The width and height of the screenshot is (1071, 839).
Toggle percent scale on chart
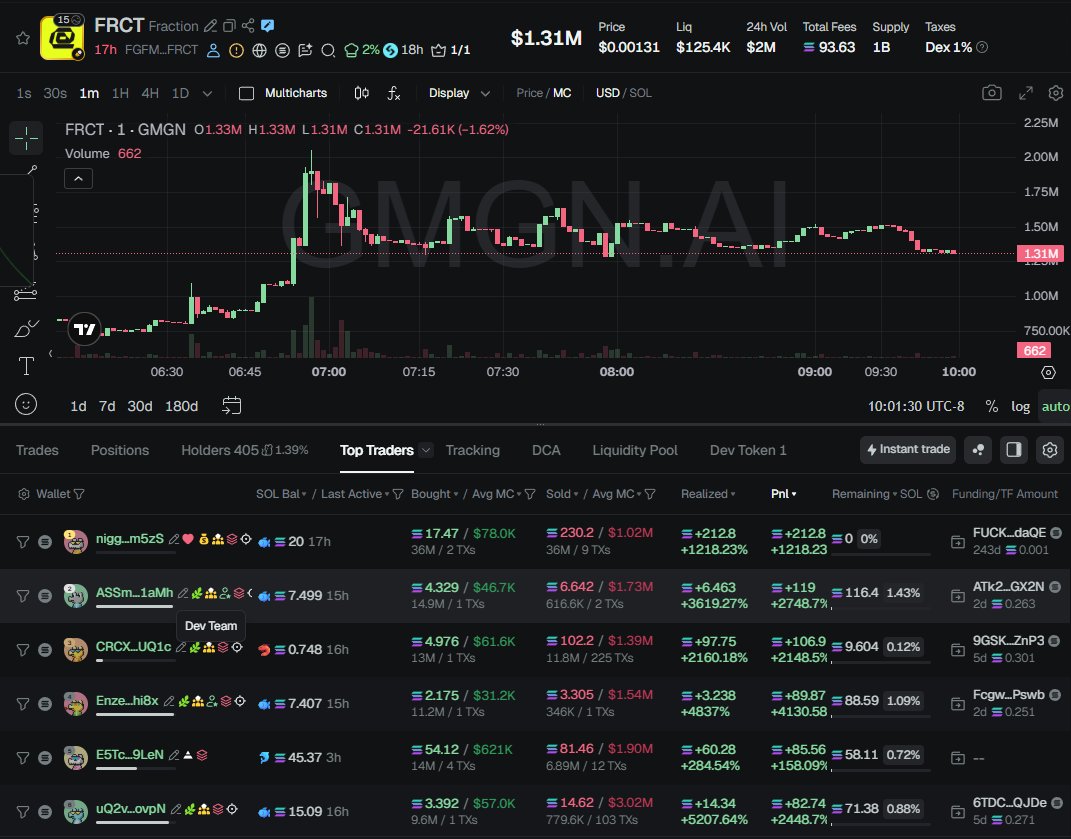pyautogui.click(x=992, y=407)
